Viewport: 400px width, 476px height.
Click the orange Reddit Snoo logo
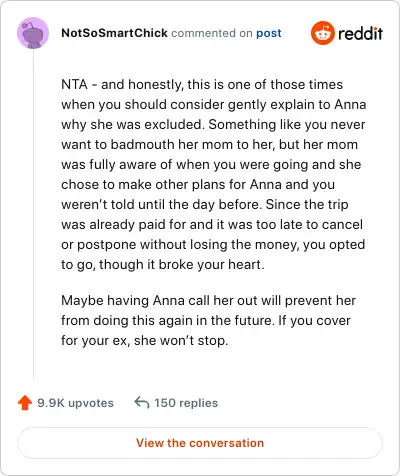pyautogui.click(x=322, y=33)
